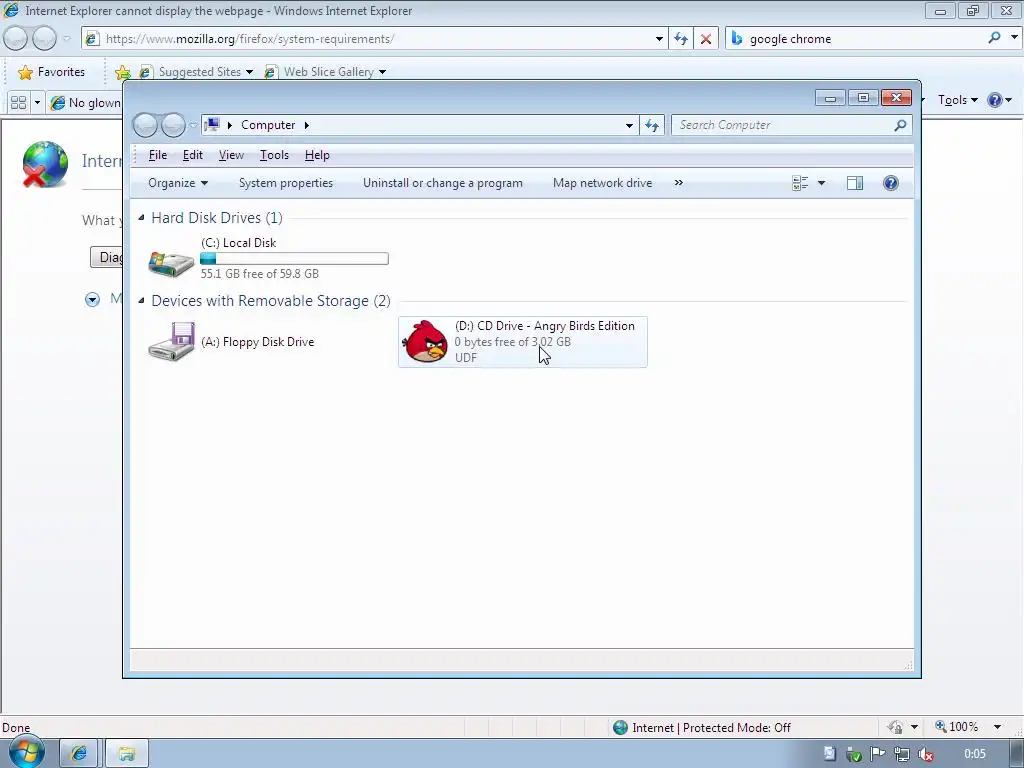Screen dimensions: 1024x768
Task: Click Explorer's back navigation button
Action: (145, 125)
